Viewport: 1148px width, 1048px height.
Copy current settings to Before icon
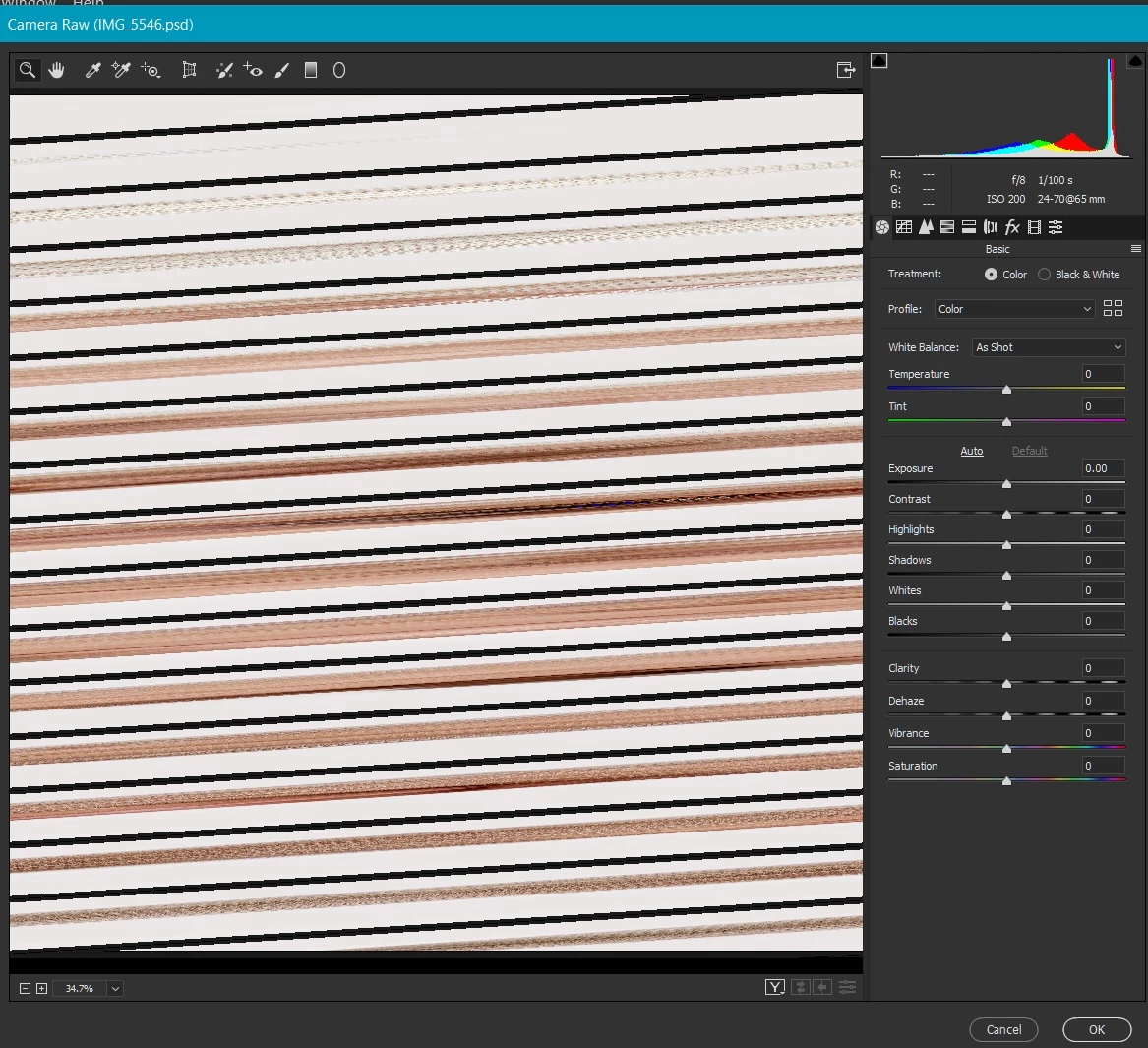[823, 987]
